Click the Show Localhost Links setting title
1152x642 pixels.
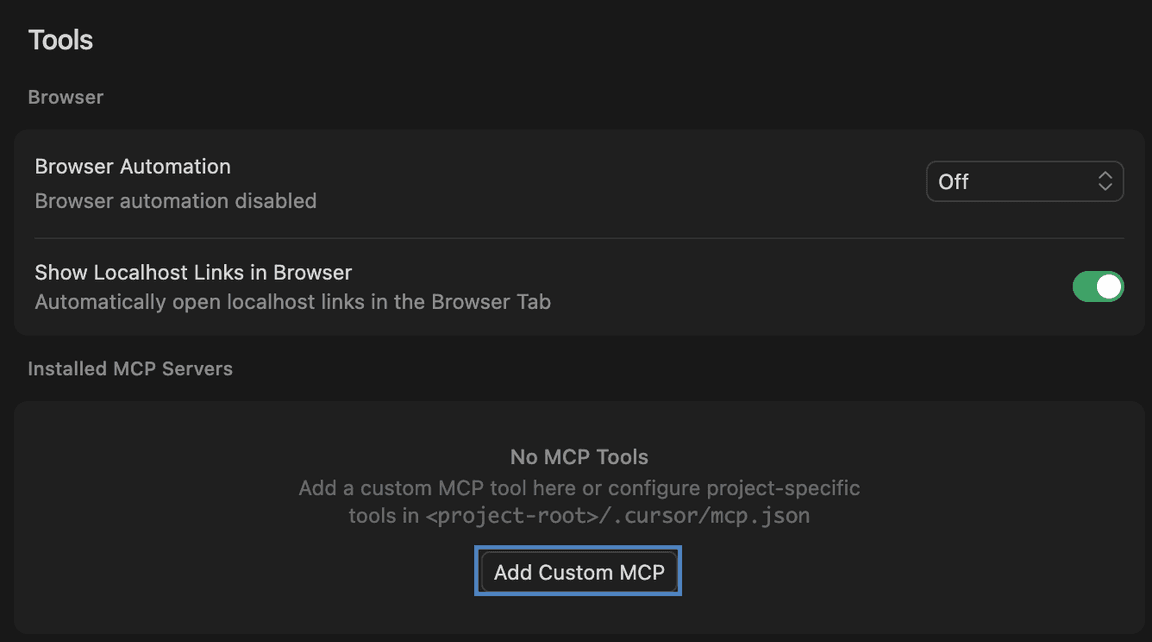(193, 272)
